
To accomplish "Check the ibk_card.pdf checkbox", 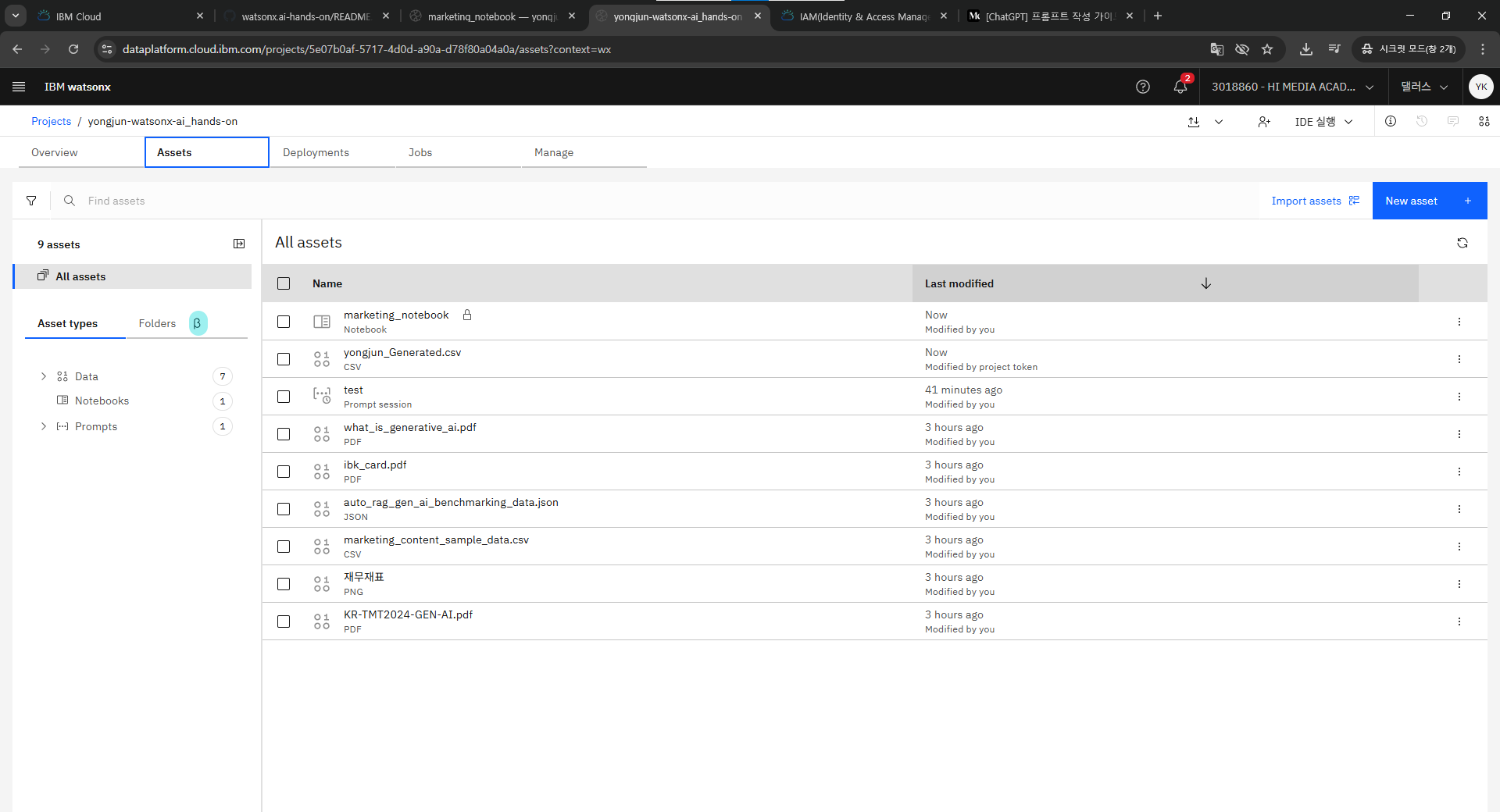I will pos(284,472).
